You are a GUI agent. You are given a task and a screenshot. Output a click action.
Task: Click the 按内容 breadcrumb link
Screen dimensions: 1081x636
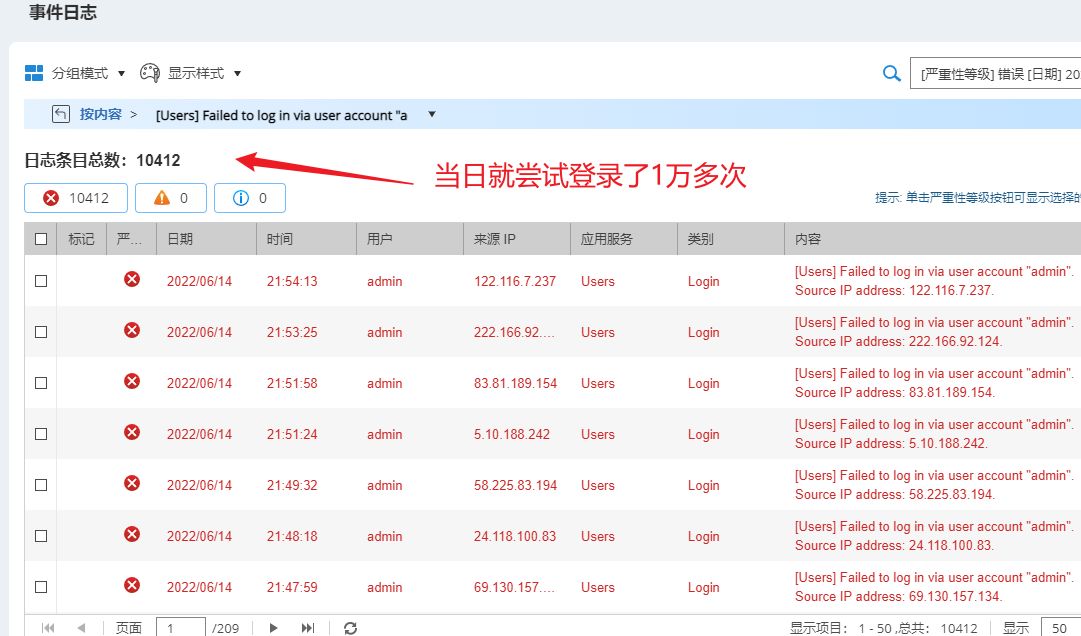[101, 114]
